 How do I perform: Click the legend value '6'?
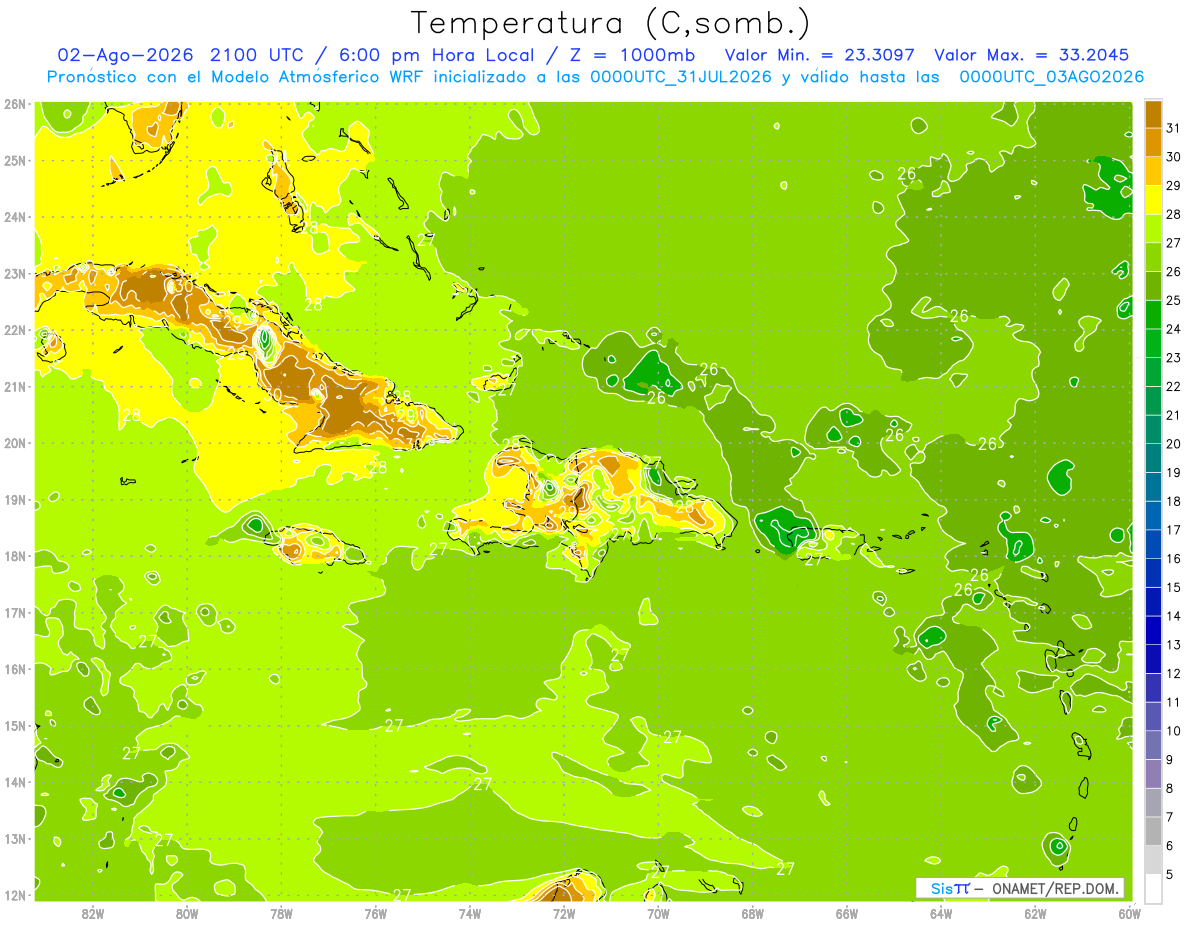point(1170,846)
